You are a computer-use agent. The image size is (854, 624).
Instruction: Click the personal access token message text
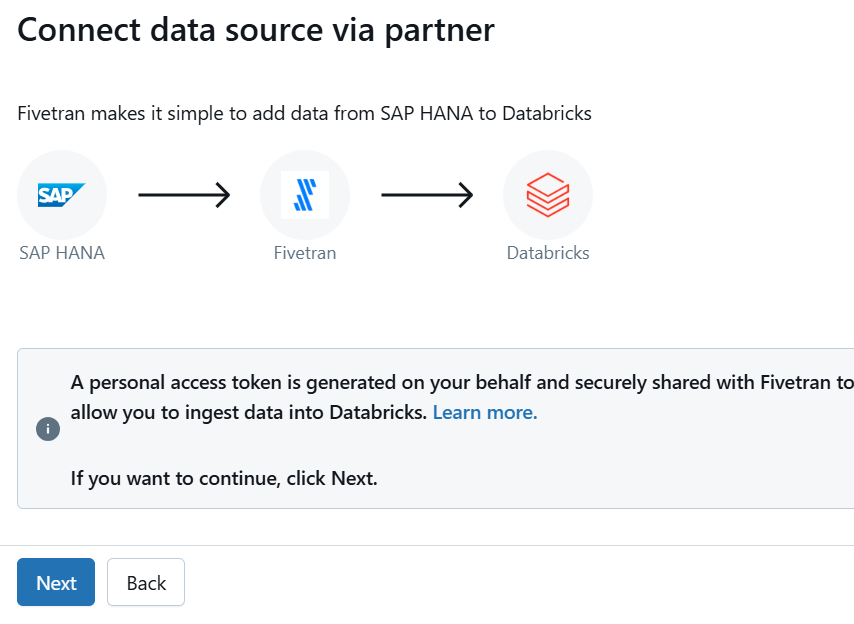coord(462,397)
